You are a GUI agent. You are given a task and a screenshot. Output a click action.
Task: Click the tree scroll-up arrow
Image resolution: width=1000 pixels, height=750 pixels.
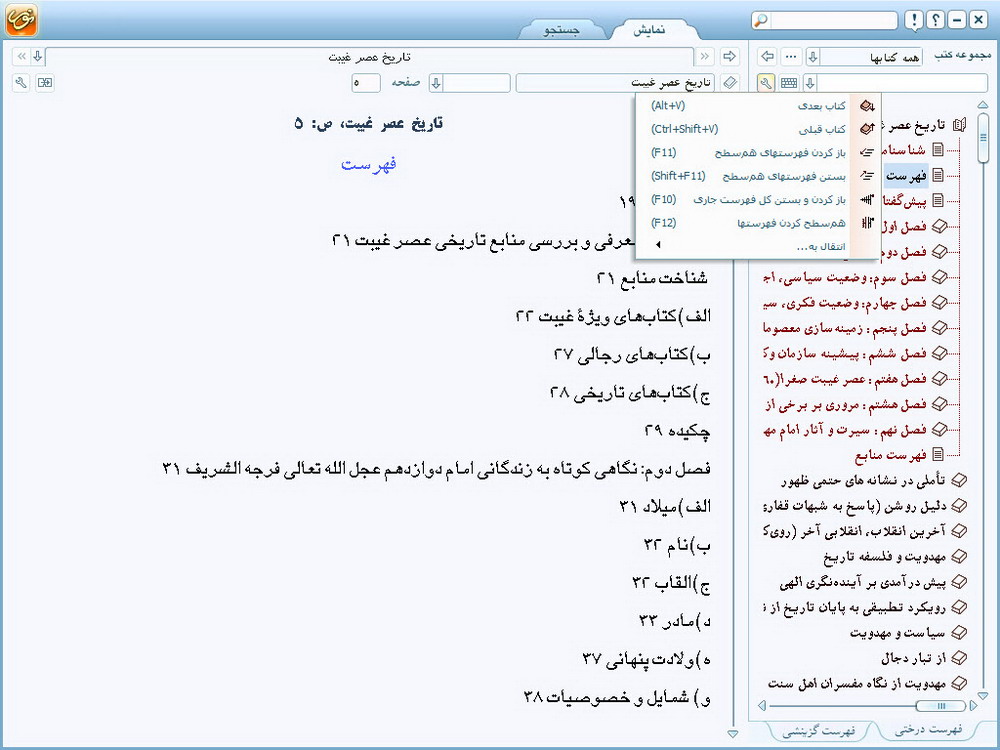[x=983, y=105]
